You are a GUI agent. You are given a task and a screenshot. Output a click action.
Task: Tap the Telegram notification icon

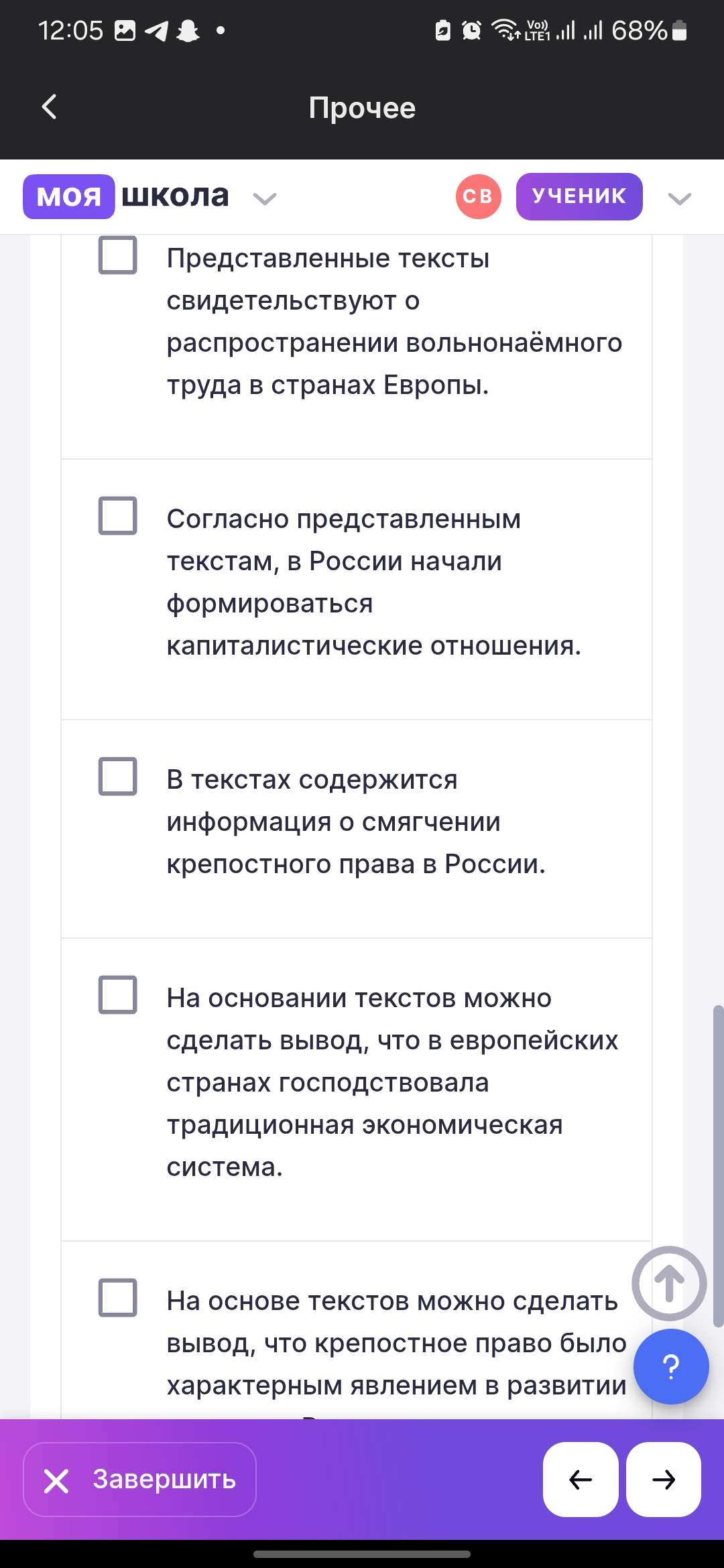coord(157,31)
